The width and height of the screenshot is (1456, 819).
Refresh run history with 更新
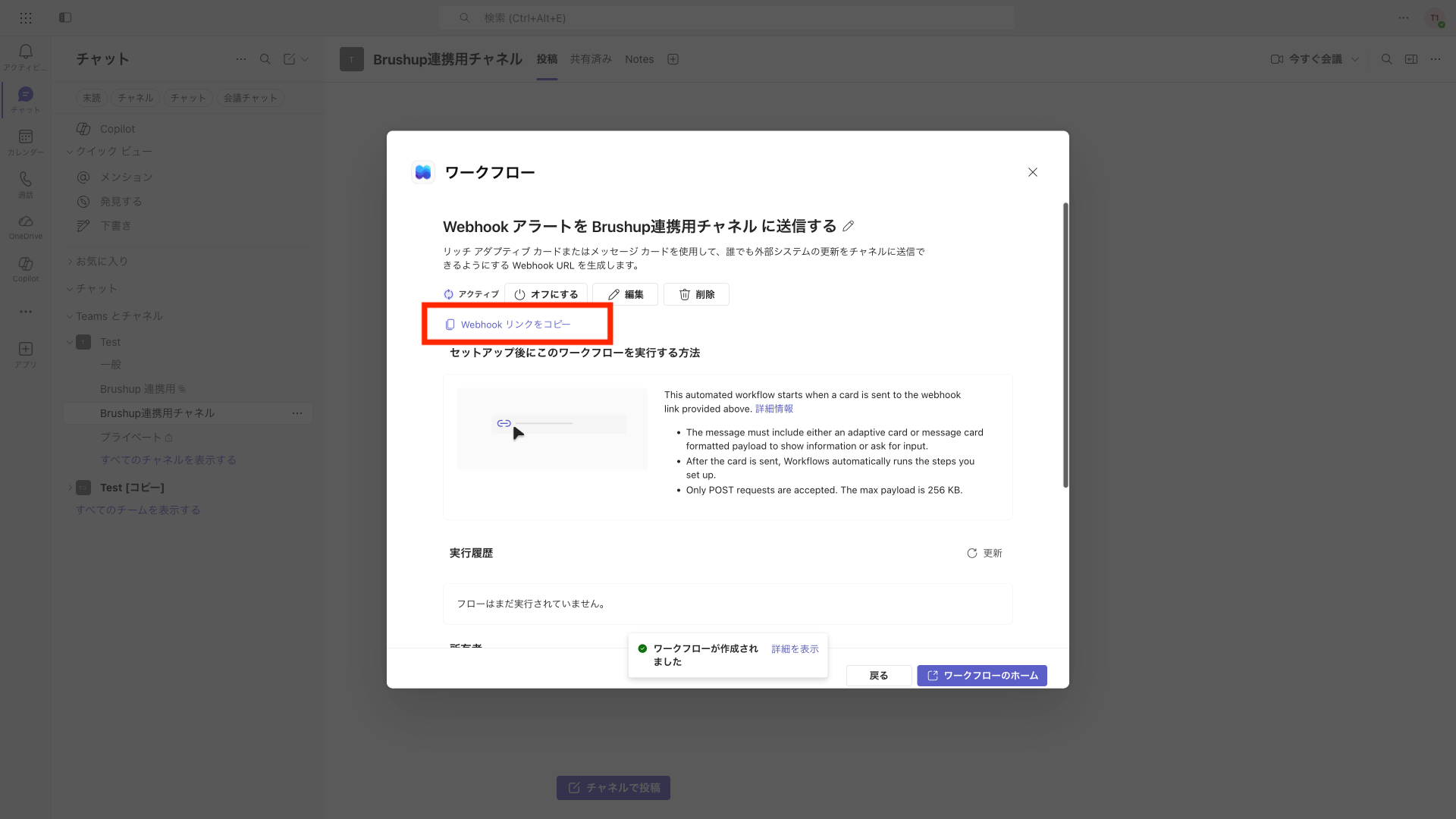pos(984,554)
